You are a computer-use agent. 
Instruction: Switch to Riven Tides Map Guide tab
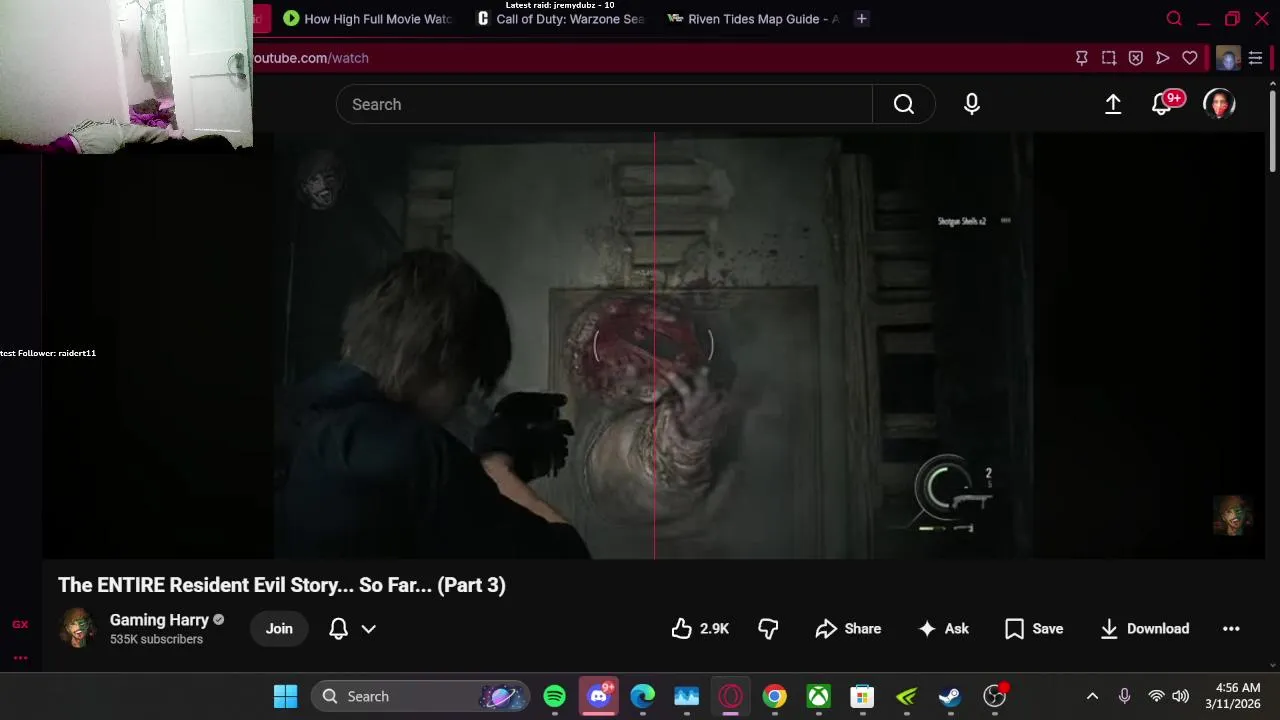point(753,18)
